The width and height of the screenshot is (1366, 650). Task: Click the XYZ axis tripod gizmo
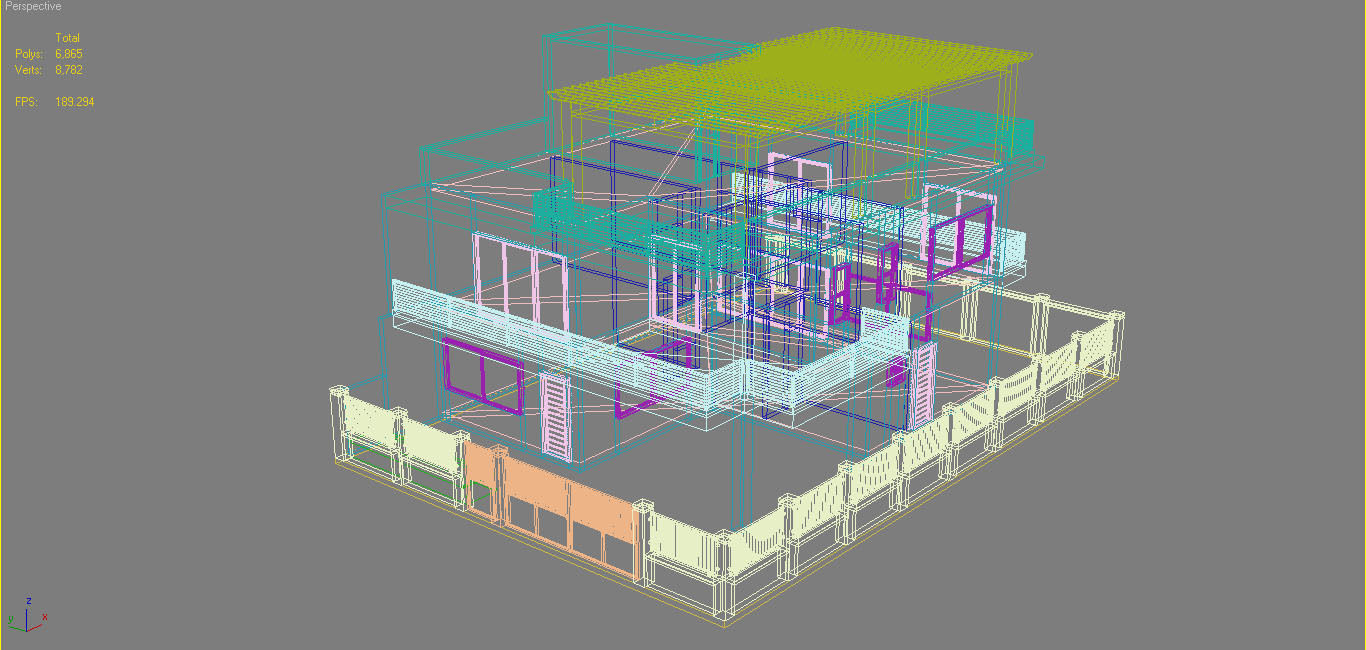27,615
